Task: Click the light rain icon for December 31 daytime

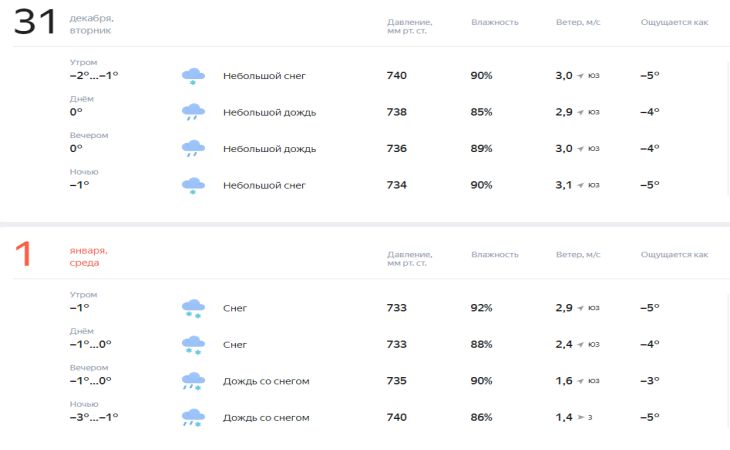Action: tap(193, 112)
